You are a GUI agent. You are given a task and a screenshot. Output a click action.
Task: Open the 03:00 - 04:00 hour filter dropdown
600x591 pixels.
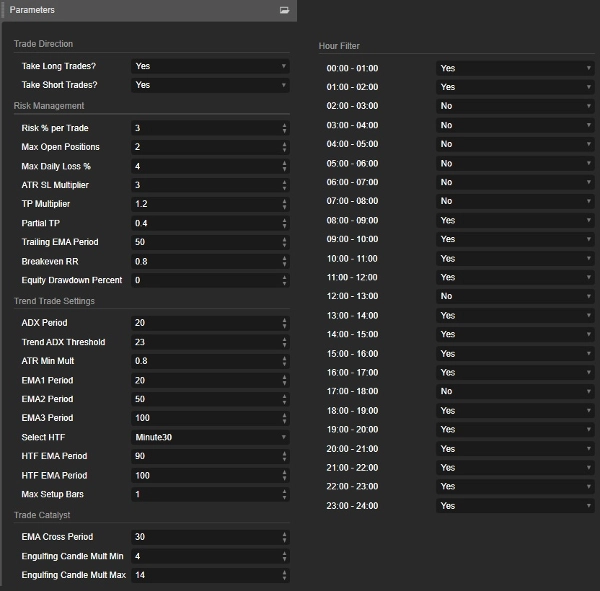[515, 125]
